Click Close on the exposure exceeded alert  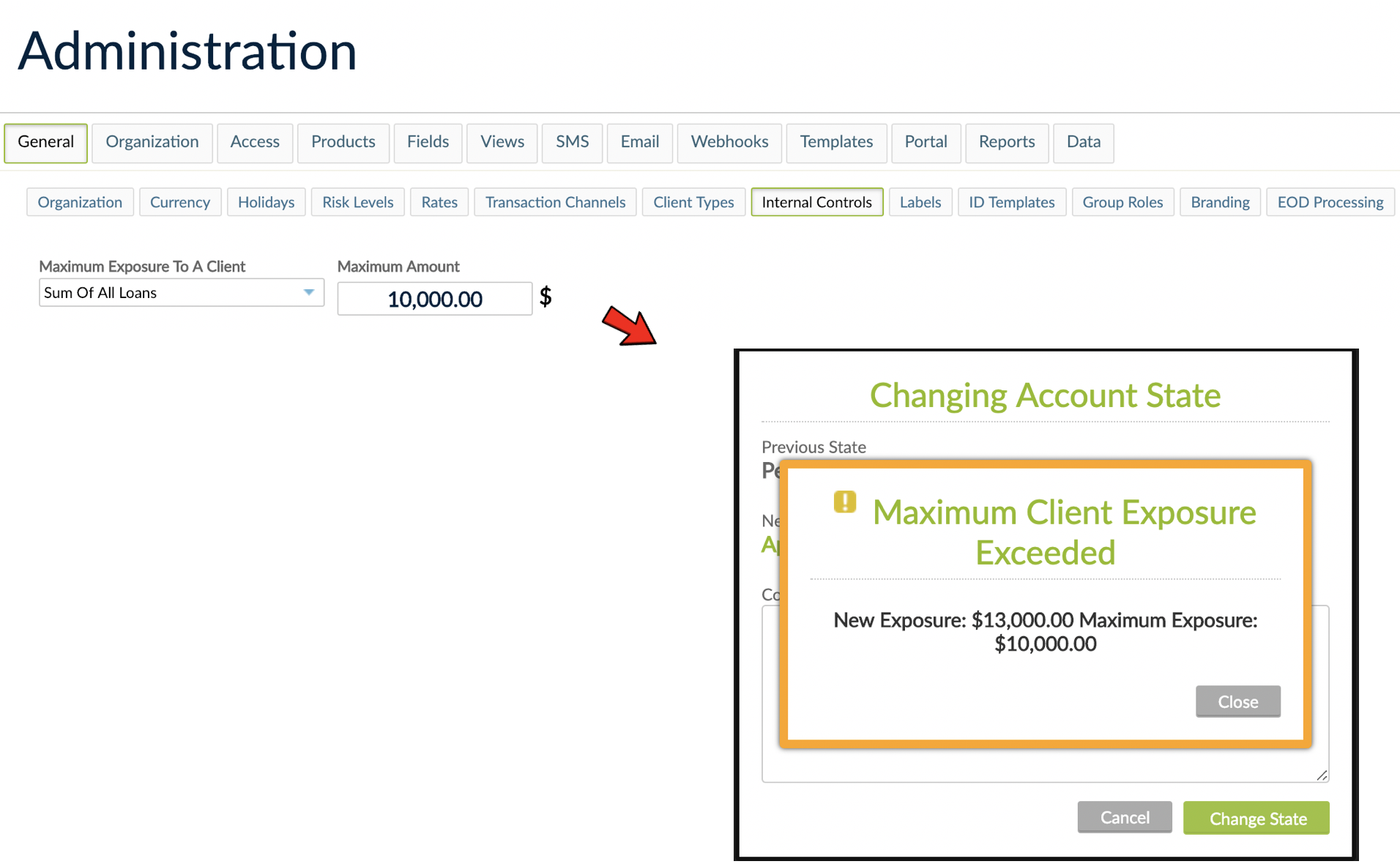point(1237,701)
